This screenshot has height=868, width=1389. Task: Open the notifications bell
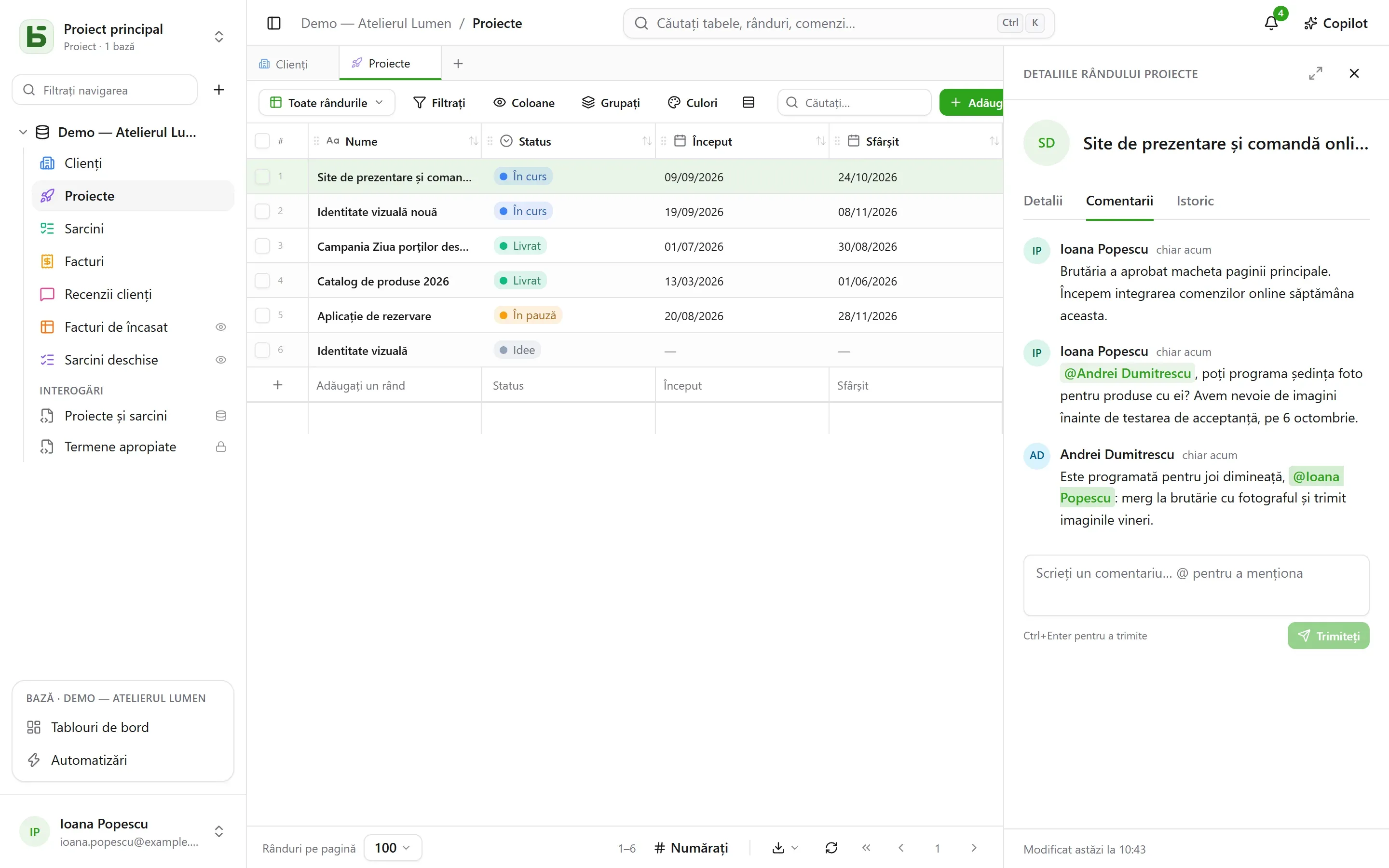click(1271, 24)
